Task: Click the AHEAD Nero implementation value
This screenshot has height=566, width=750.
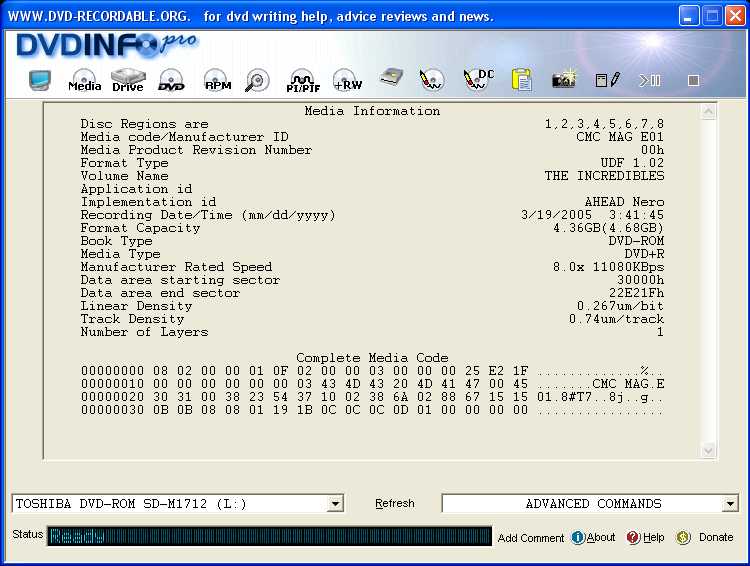Action: pyautogui.click(x=624, y=202)
